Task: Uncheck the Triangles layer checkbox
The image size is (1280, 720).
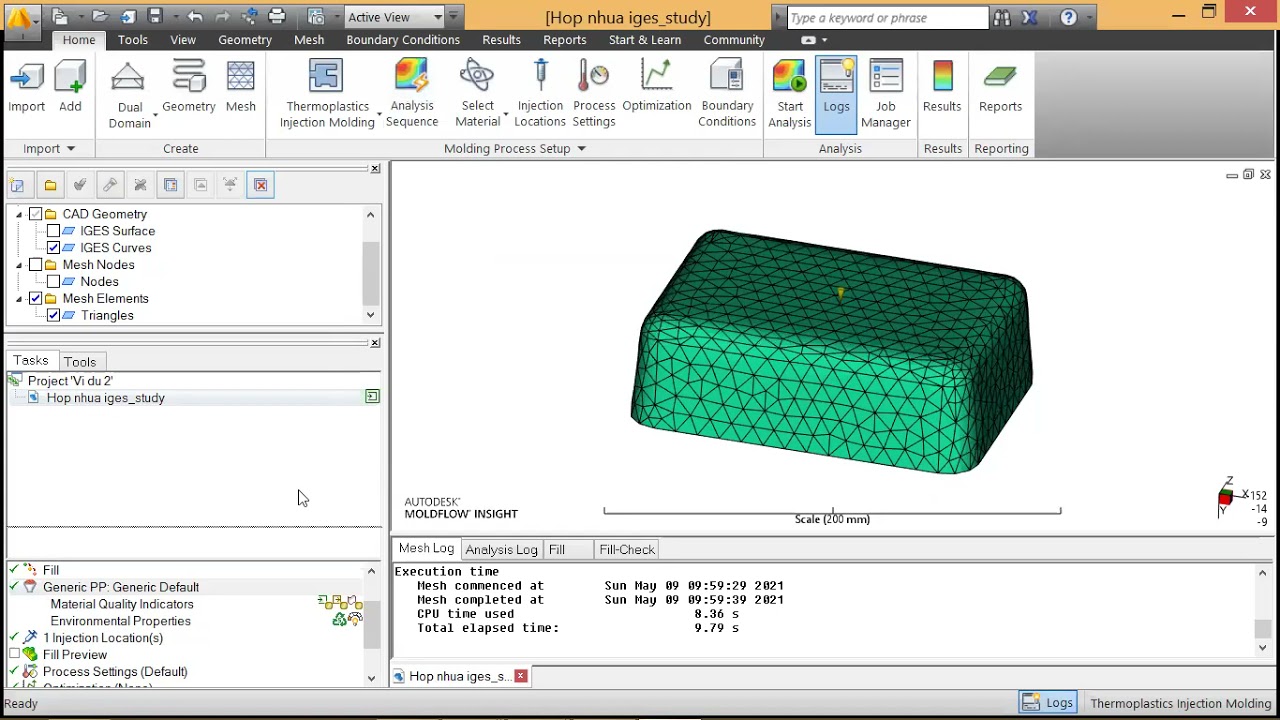Action: 53,316
